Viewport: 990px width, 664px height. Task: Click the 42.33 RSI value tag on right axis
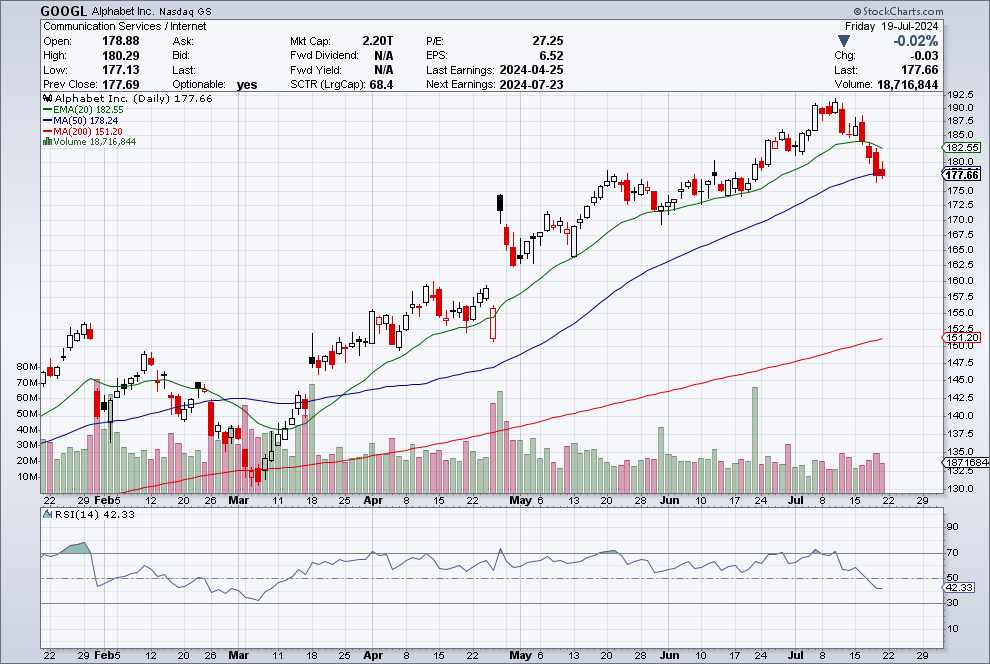959,588
